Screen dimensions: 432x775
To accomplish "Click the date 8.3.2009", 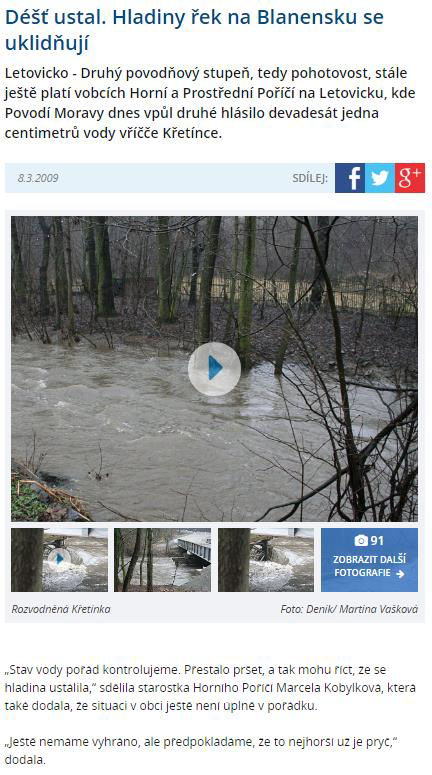I will pos(38,178).
